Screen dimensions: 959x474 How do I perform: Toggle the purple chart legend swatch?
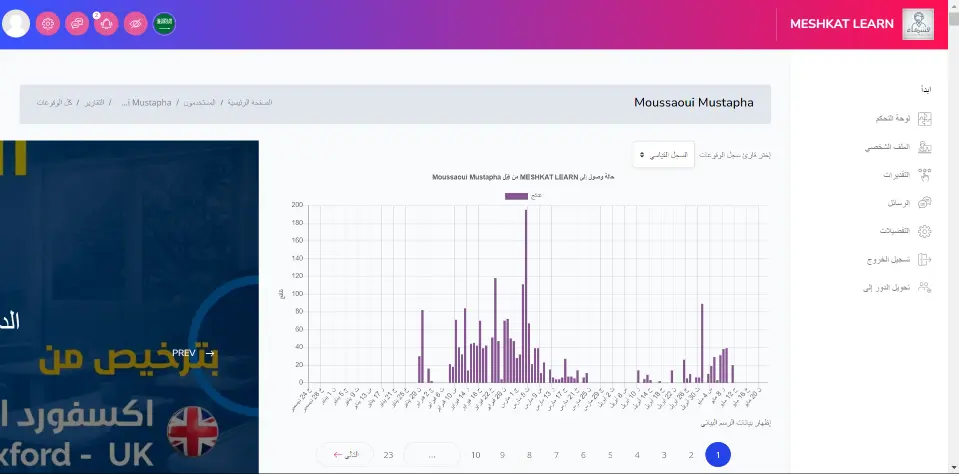tap(516, 196)
